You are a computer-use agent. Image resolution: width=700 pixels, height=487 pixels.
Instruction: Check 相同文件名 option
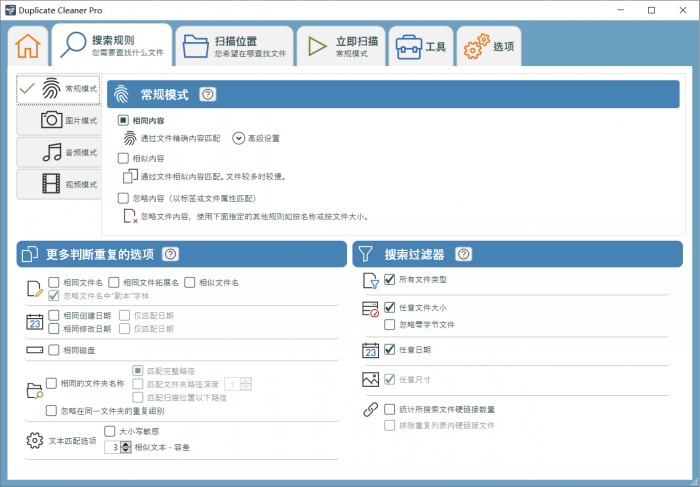(x=54, y=282)
